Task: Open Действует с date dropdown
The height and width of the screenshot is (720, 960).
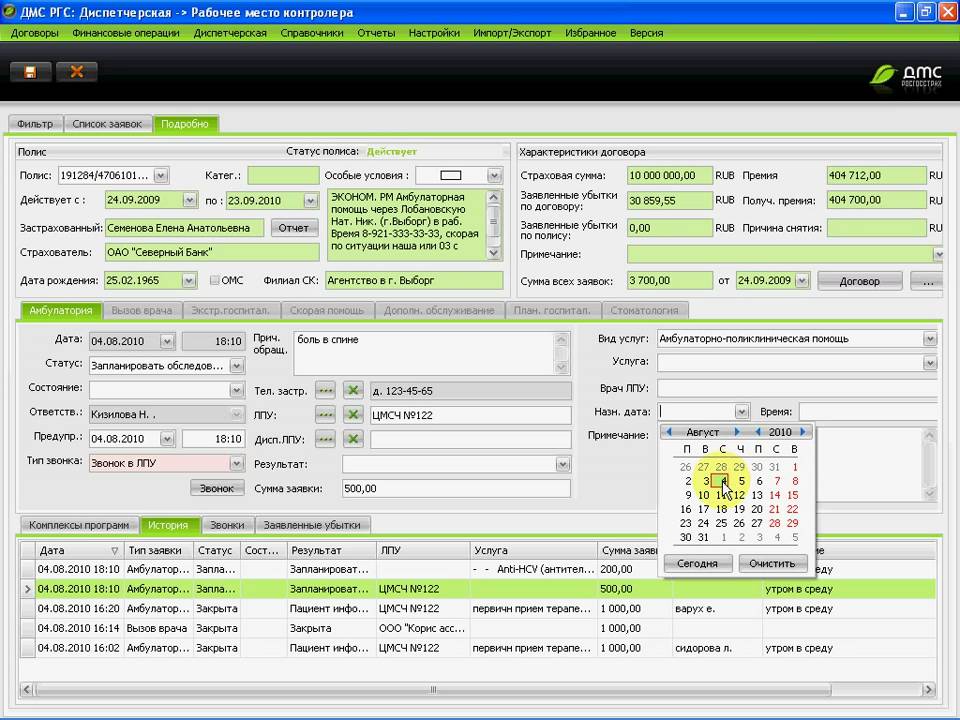Action: point(190,200)
